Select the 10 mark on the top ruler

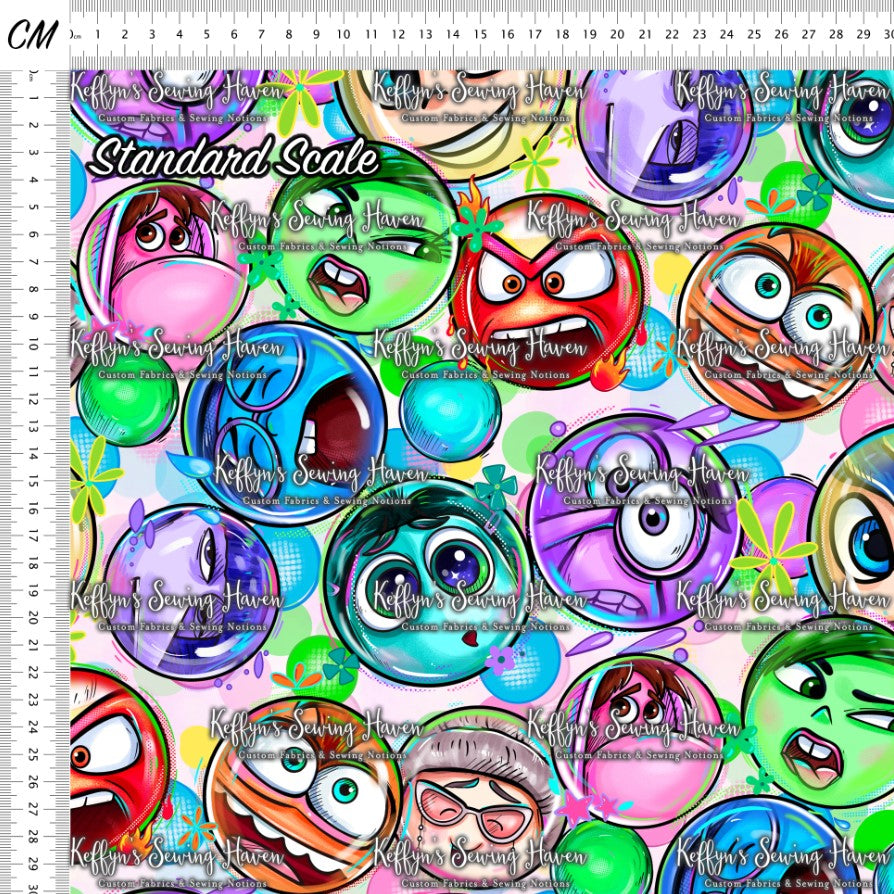[343, 35]
